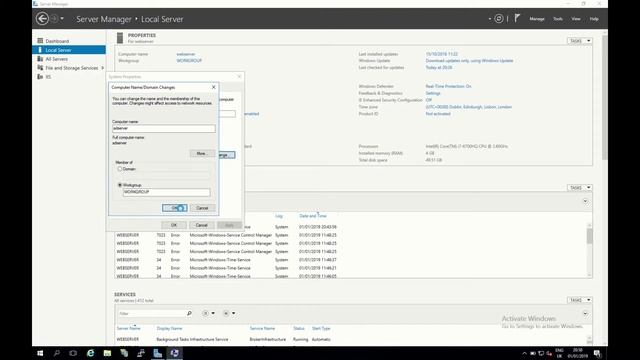The image size is (640, 360).
Task: Click the webserver computer name link
Action: pyautogui.click(x=186, y=54)
